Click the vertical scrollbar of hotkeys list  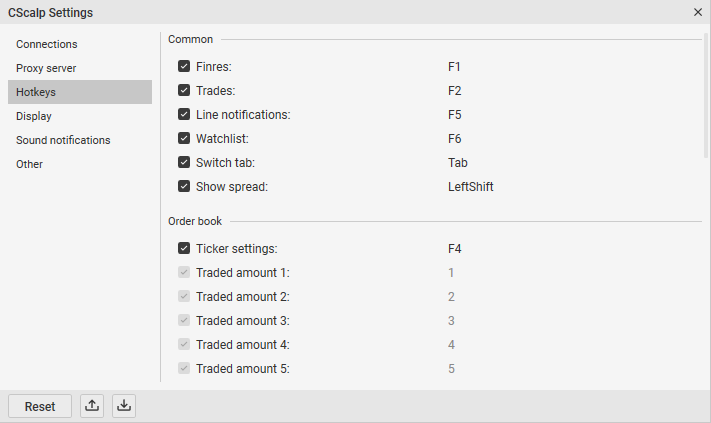(x=706, y=96)
